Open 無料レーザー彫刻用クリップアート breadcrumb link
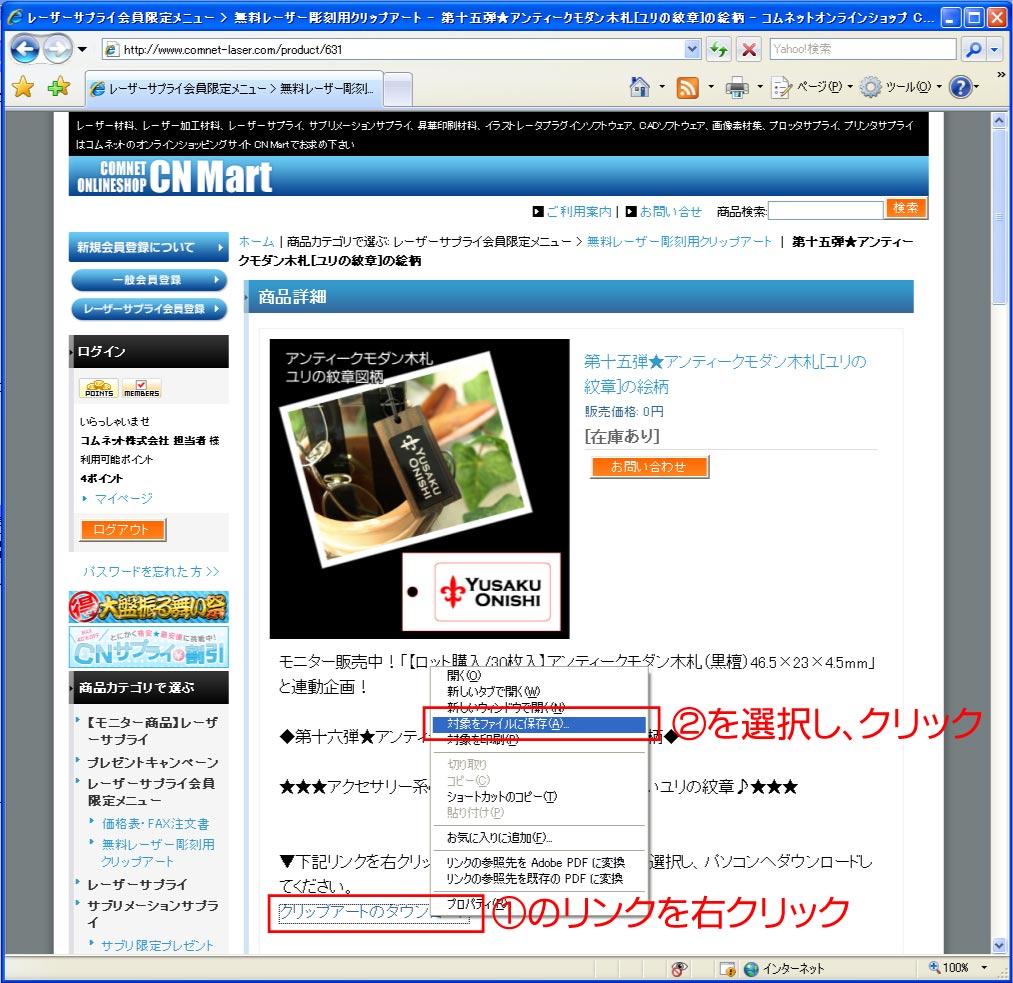The width and height of the screenshot is (1013, 983). [x=679, y=242]
